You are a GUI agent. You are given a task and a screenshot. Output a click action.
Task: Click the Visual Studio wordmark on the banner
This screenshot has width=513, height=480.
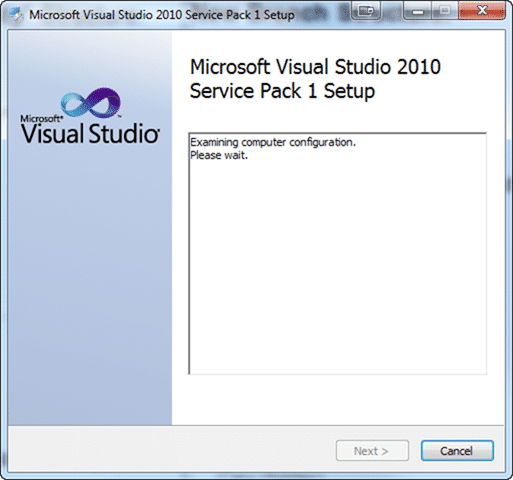[x=90, y=134]
